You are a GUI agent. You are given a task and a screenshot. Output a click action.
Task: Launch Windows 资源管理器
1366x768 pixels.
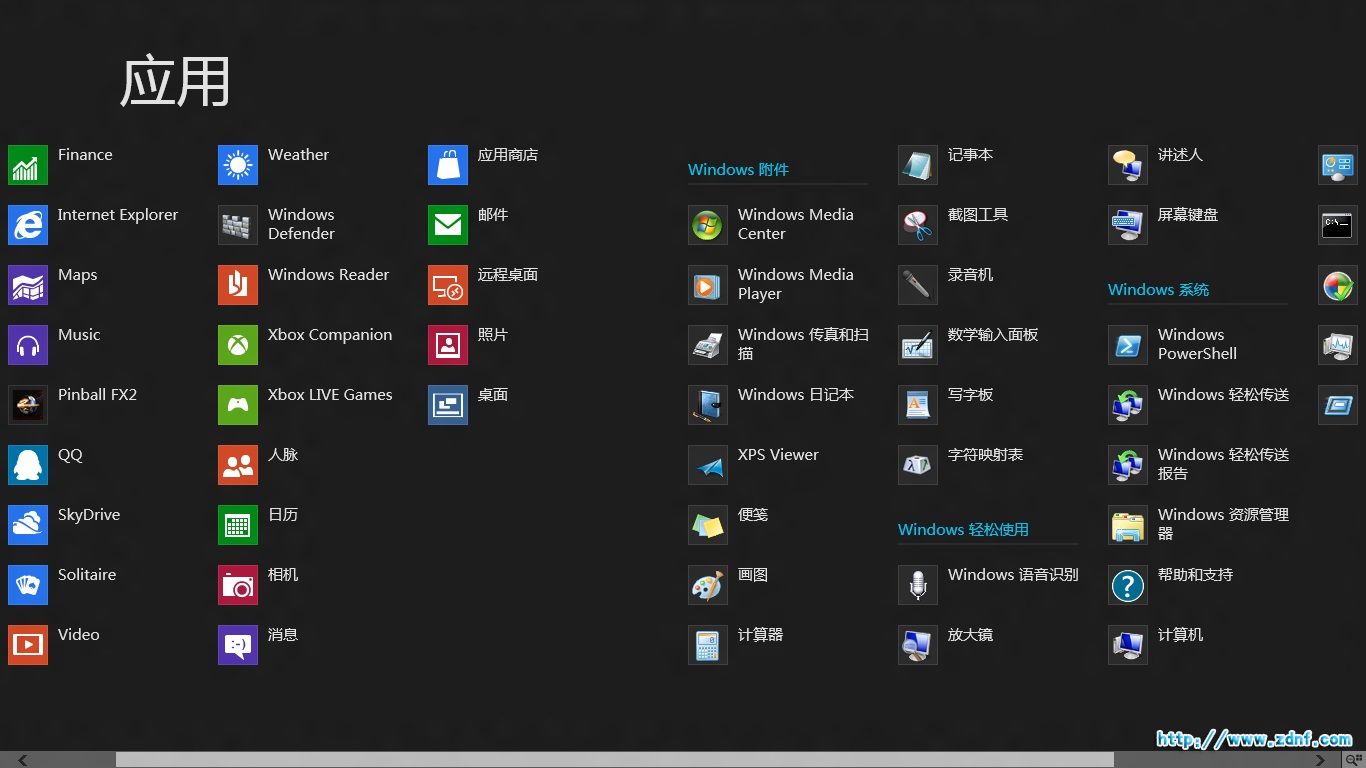point(1128,525)
